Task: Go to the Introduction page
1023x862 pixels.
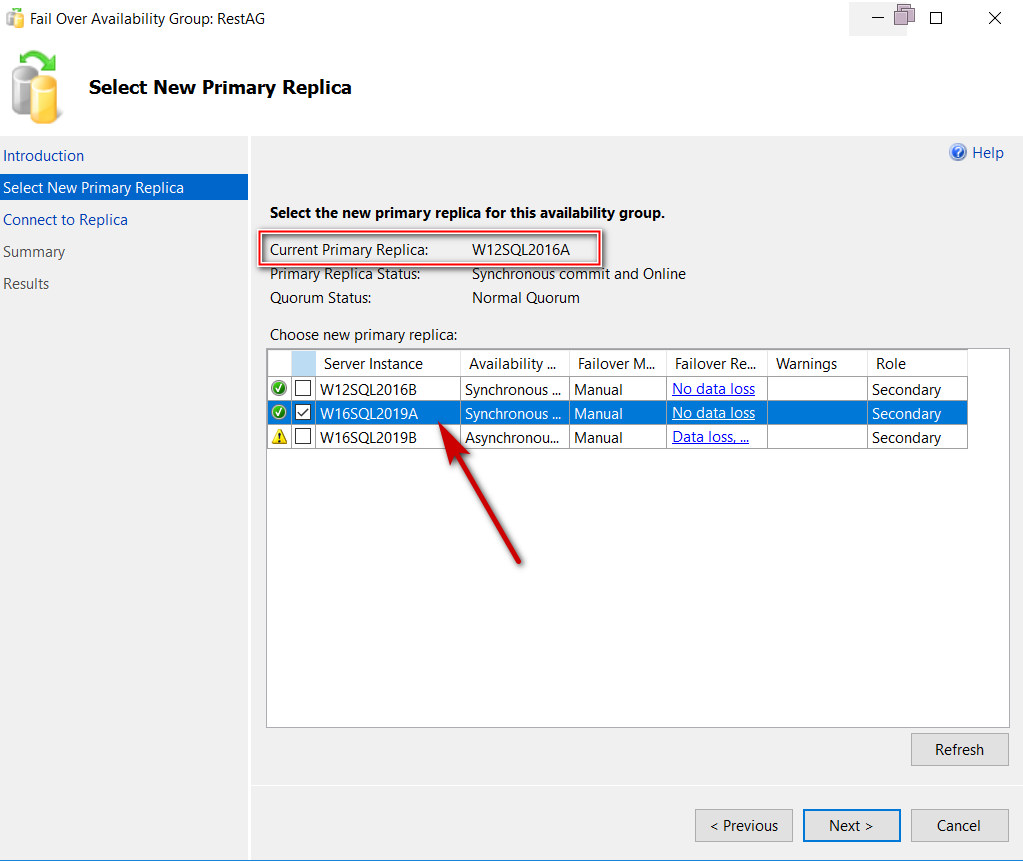Action: 44,156
